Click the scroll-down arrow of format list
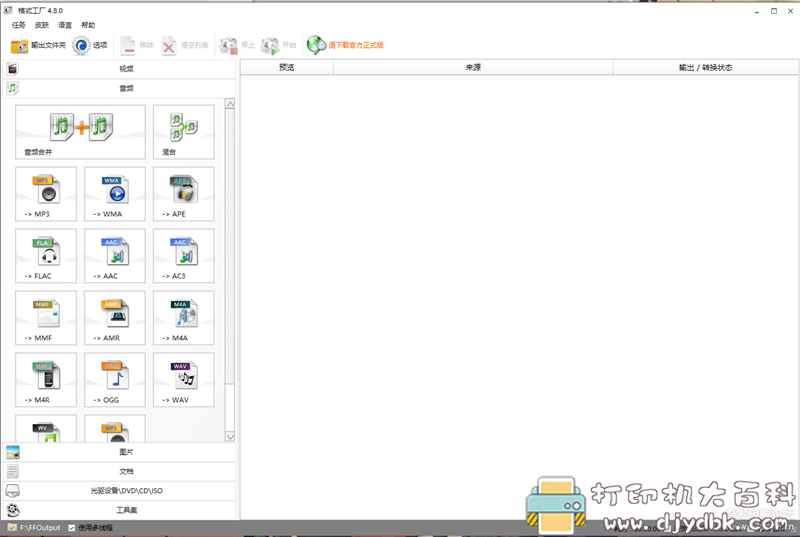800x537 pixels. tap(230, 437)
